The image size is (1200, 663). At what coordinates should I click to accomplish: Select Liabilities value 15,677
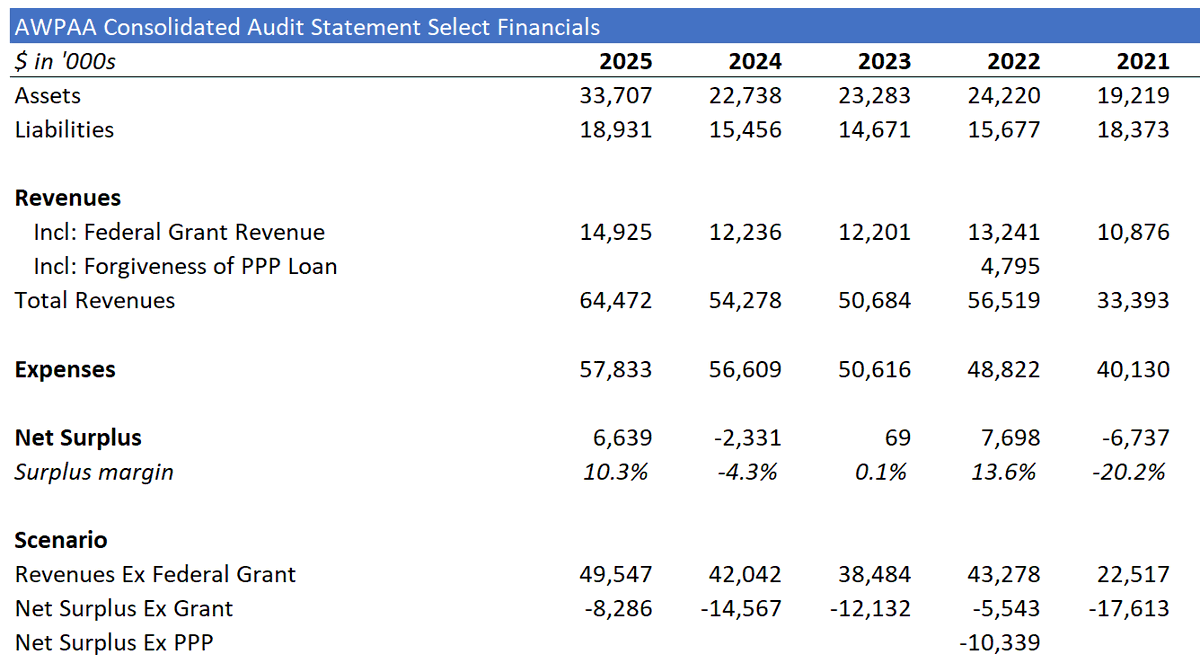pos(1005,130)
